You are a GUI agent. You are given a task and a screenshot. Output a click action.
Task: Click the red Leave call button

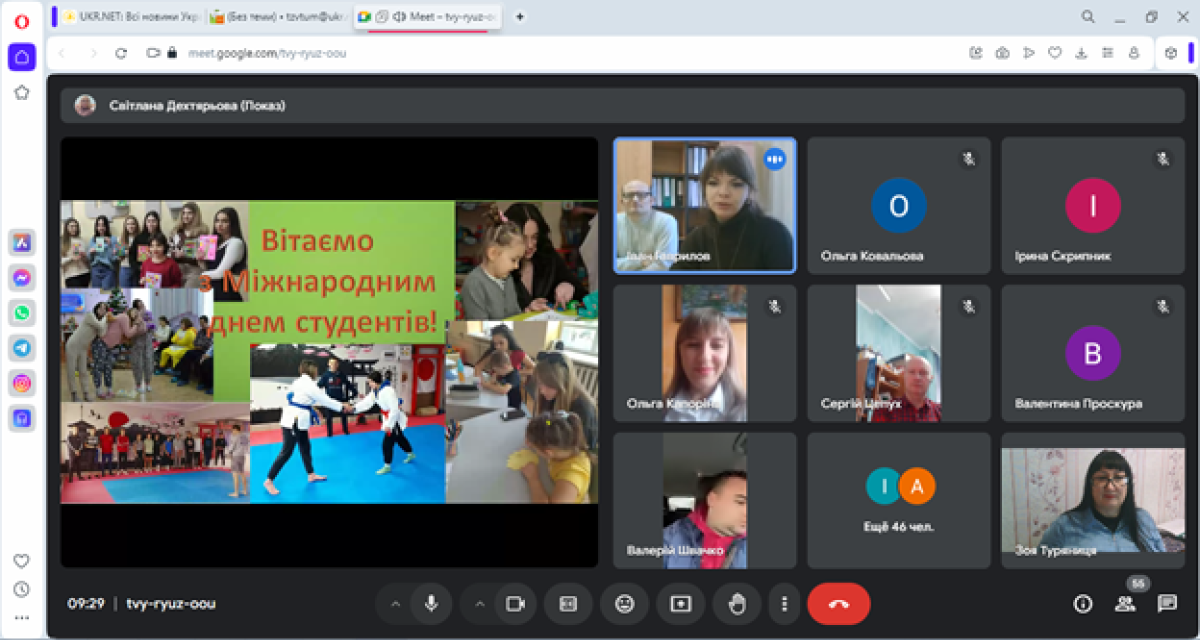838,604
